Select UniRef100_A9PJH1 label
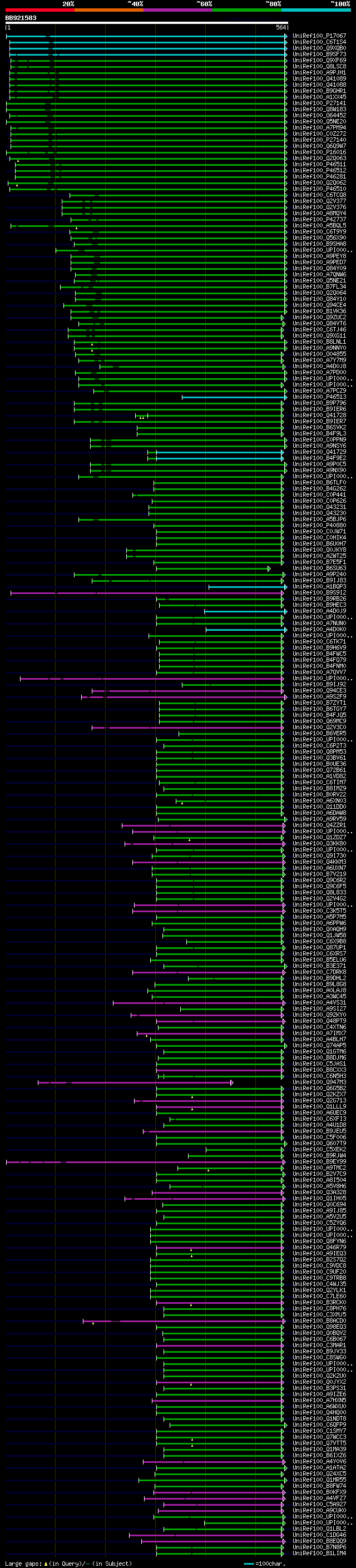The width and height of the screenshot is (356, 1568). (x=319, y=72)
